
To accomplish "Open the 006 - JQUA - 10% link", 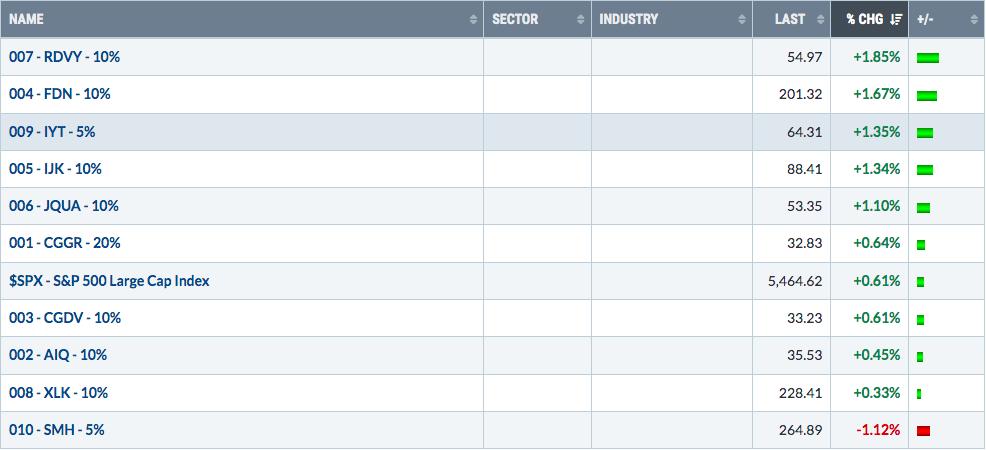I will [x=64, y=206].
